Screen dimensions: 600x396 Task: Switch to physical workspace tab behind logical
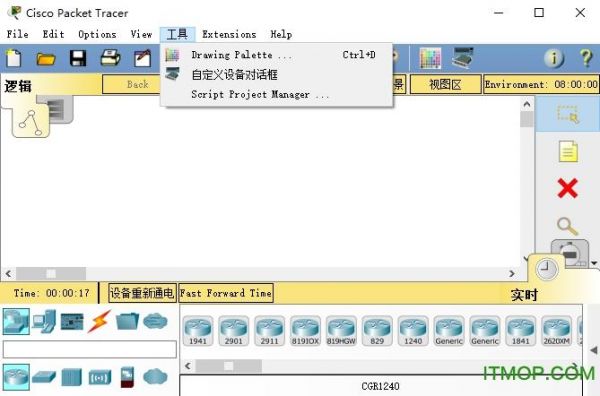pos(60,109)
